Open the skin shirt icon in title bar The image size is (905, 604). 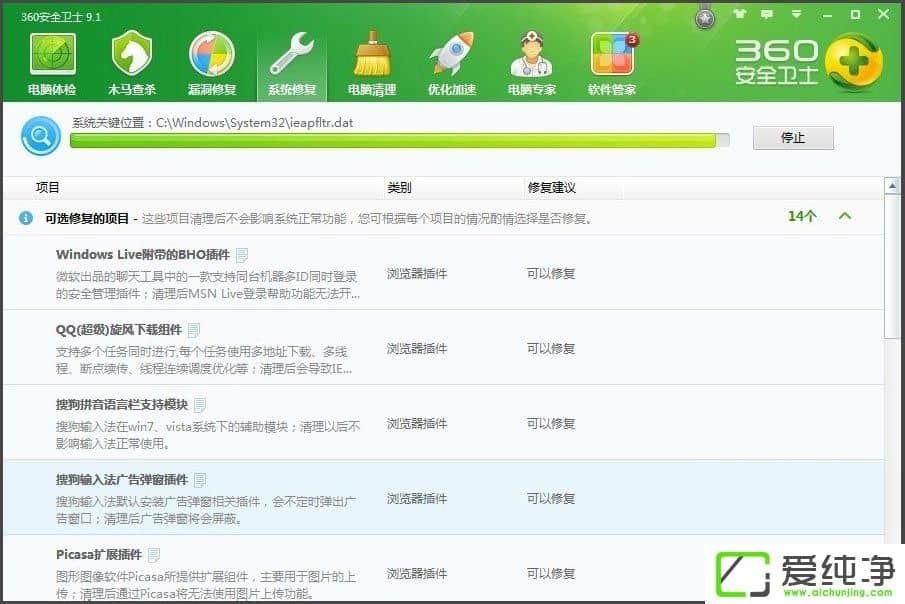[x=739, y=14]
